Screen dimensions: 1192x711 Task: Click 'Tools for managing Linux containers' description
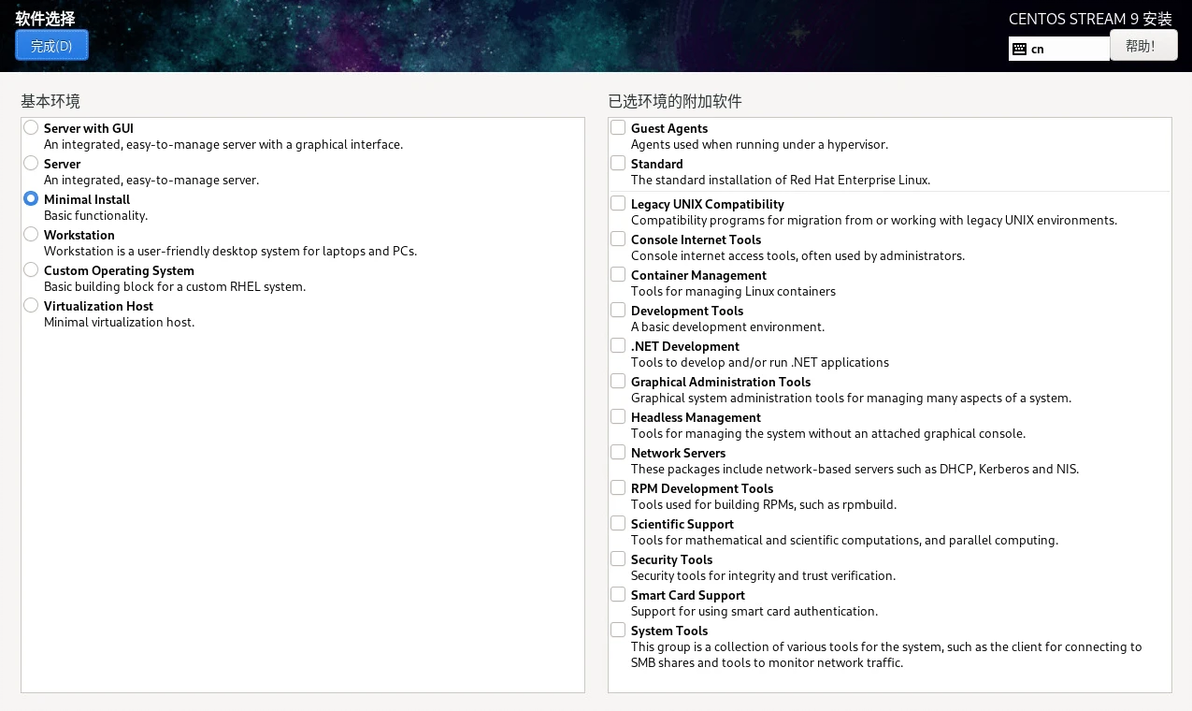tap(733, 291)
